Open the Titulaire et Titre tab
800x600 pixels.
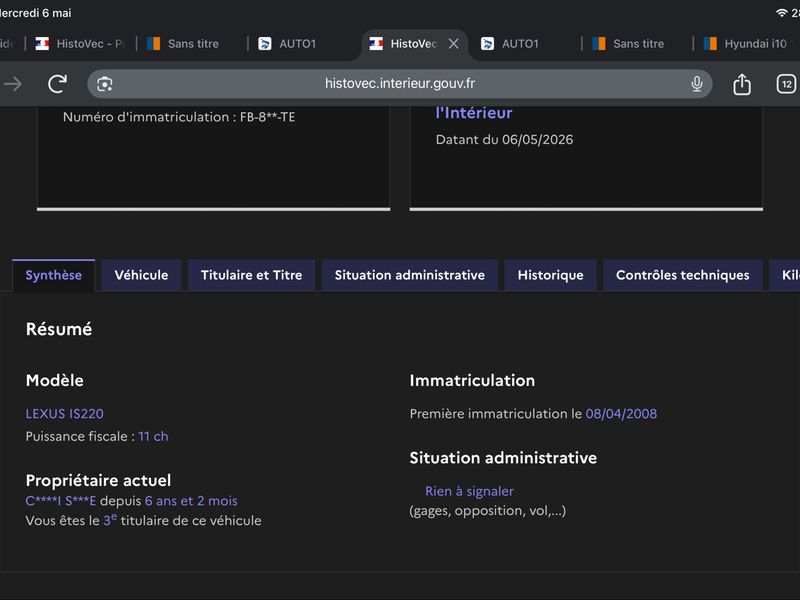pos(252,275)
